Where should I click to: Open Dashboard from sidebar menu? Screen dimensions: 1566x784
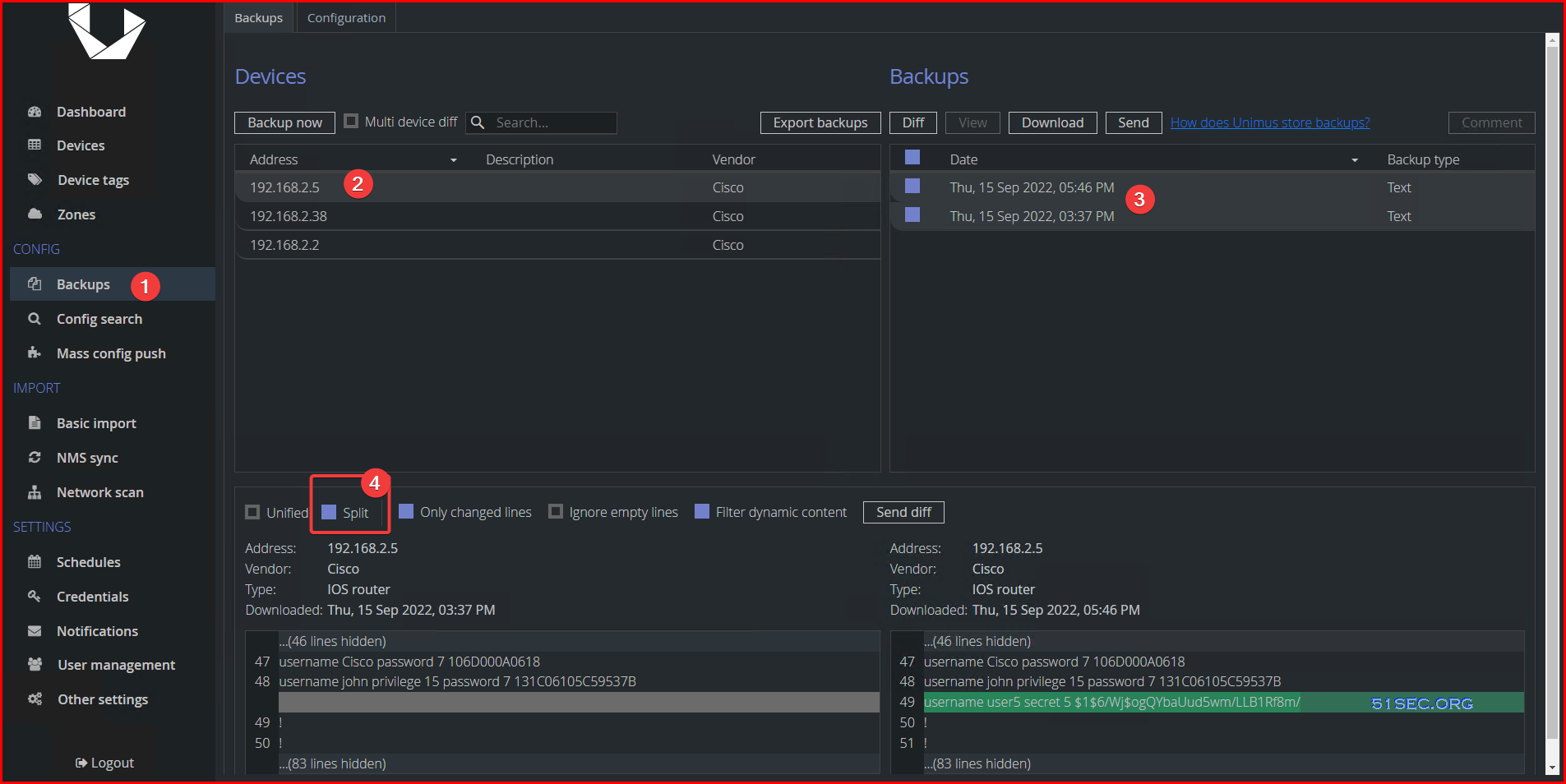point(91,112)
